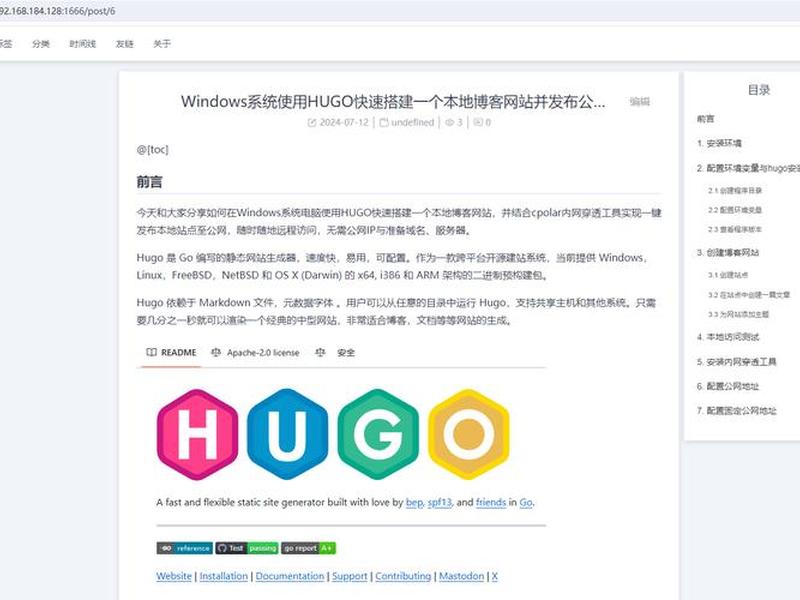Viewport: 800px width, 600px height.
Task: Click the blue U hexagon logo
Action: coord(287,435)
